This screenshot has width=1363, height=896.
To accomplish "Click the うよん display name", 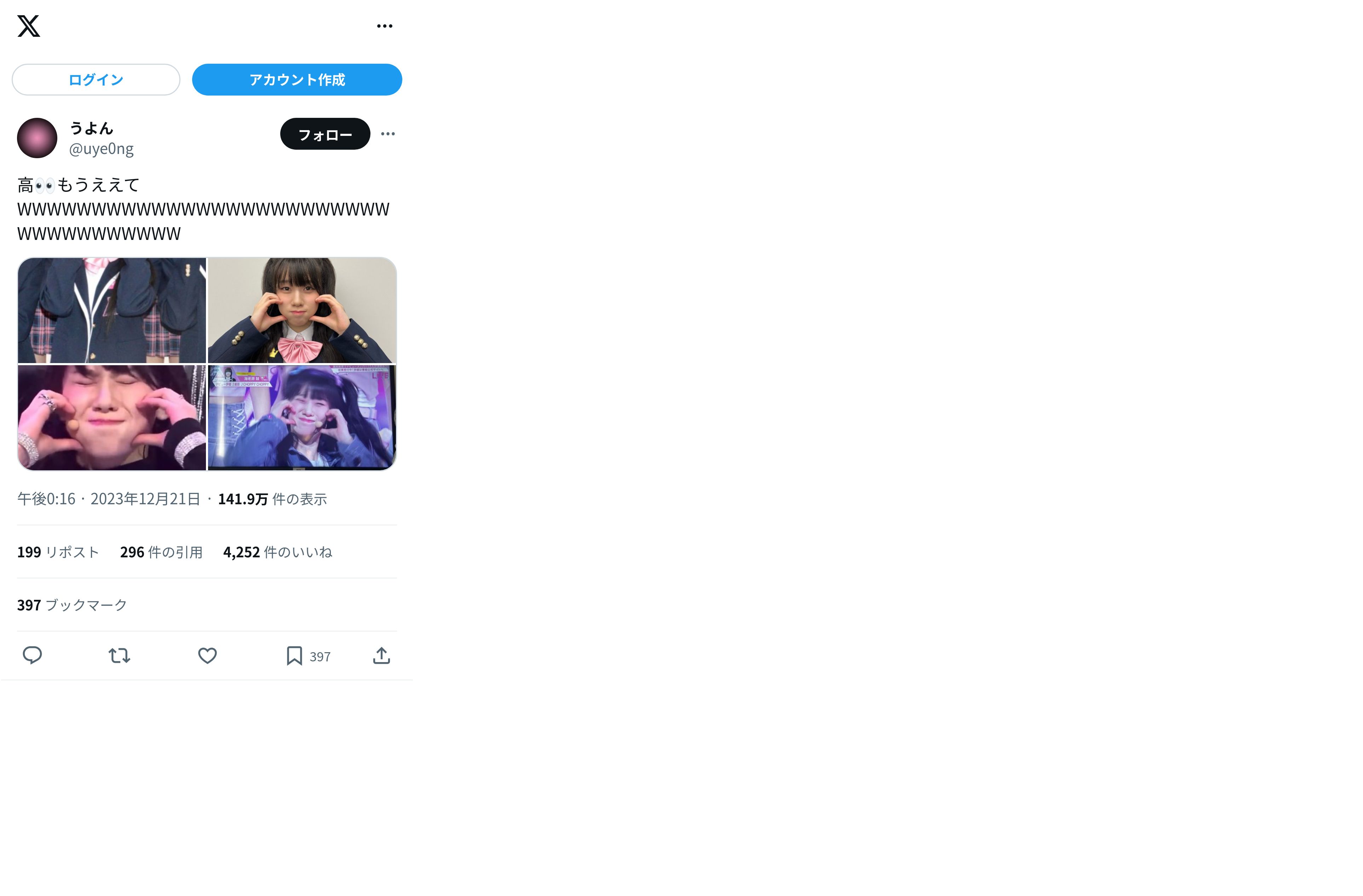I will pos(91,128).
